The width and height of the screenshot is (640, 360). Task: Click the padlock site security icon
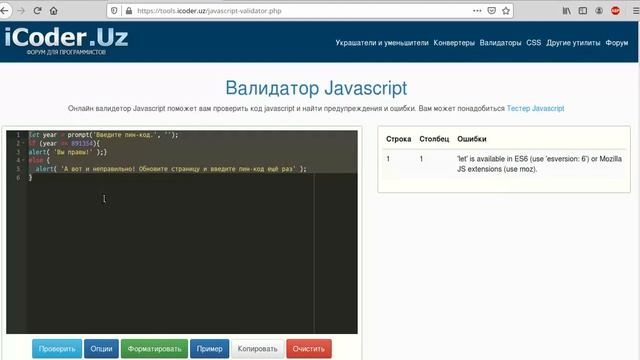pos(129,11)
